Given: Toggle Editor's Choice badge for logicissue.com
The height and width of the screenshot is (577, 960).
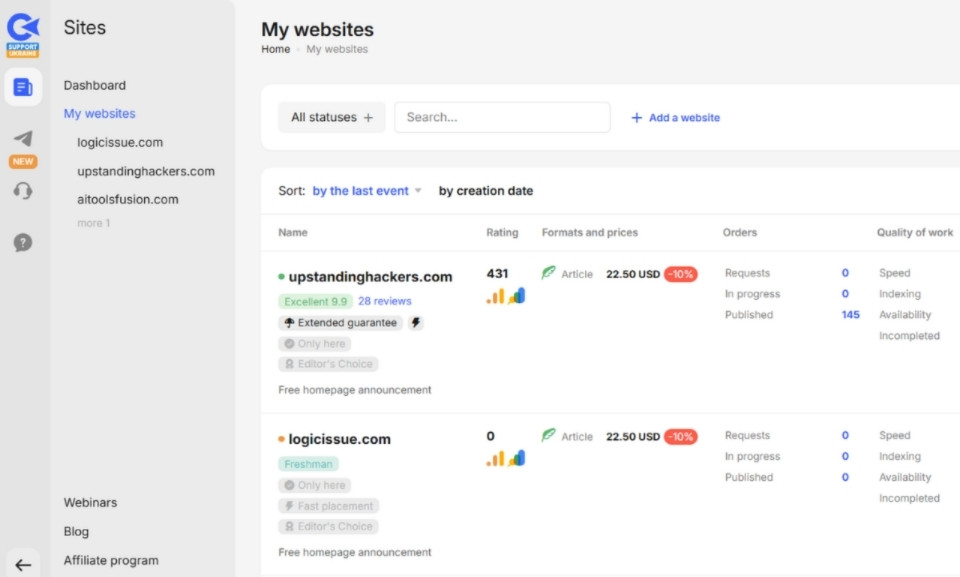Looking at the screenshot, I should 328,527.
